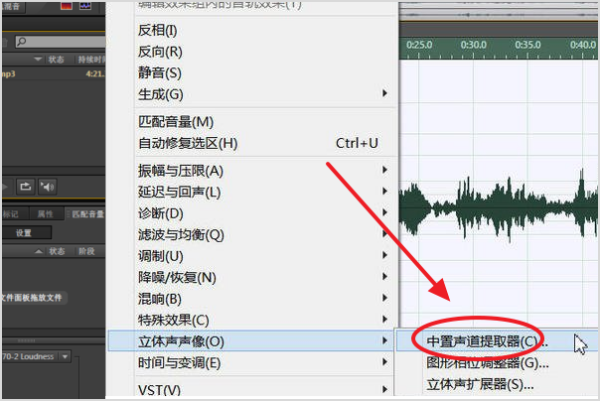Viewport: 600px width, 401px height.
Task: Open the 时间与变调(E) submenu
Action: tap(264, 363)
